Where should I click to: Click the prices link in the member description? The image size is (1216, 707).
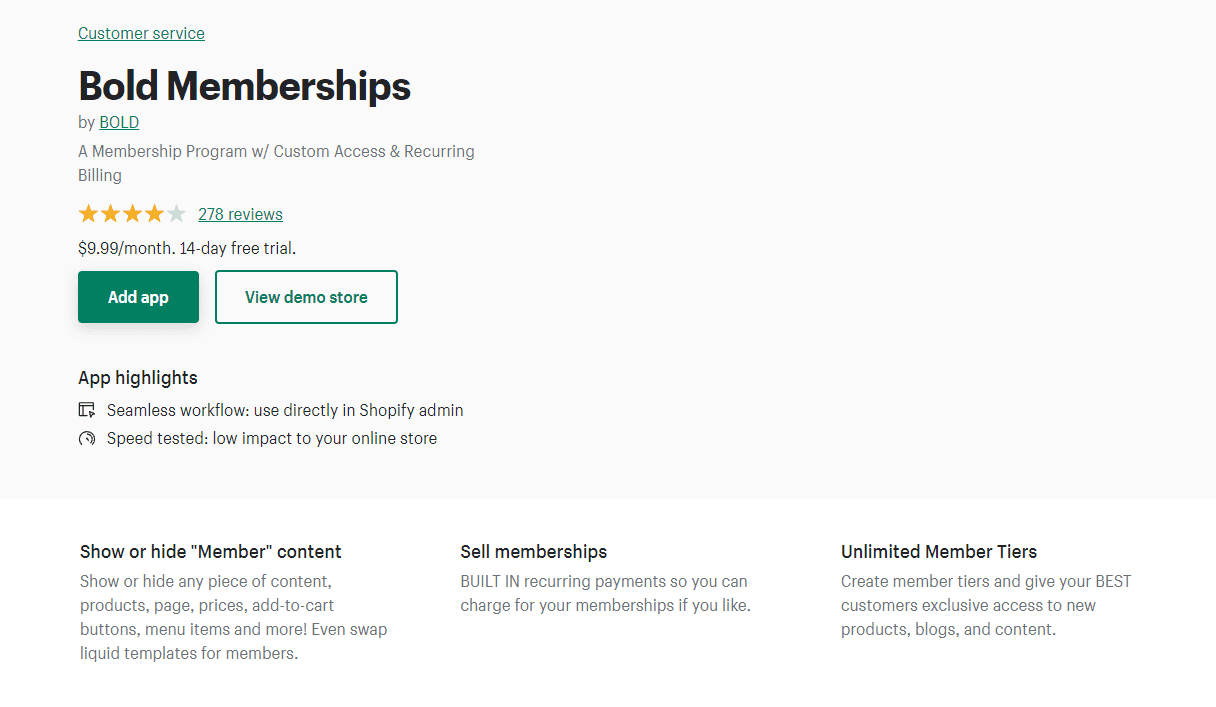[221, 605]
